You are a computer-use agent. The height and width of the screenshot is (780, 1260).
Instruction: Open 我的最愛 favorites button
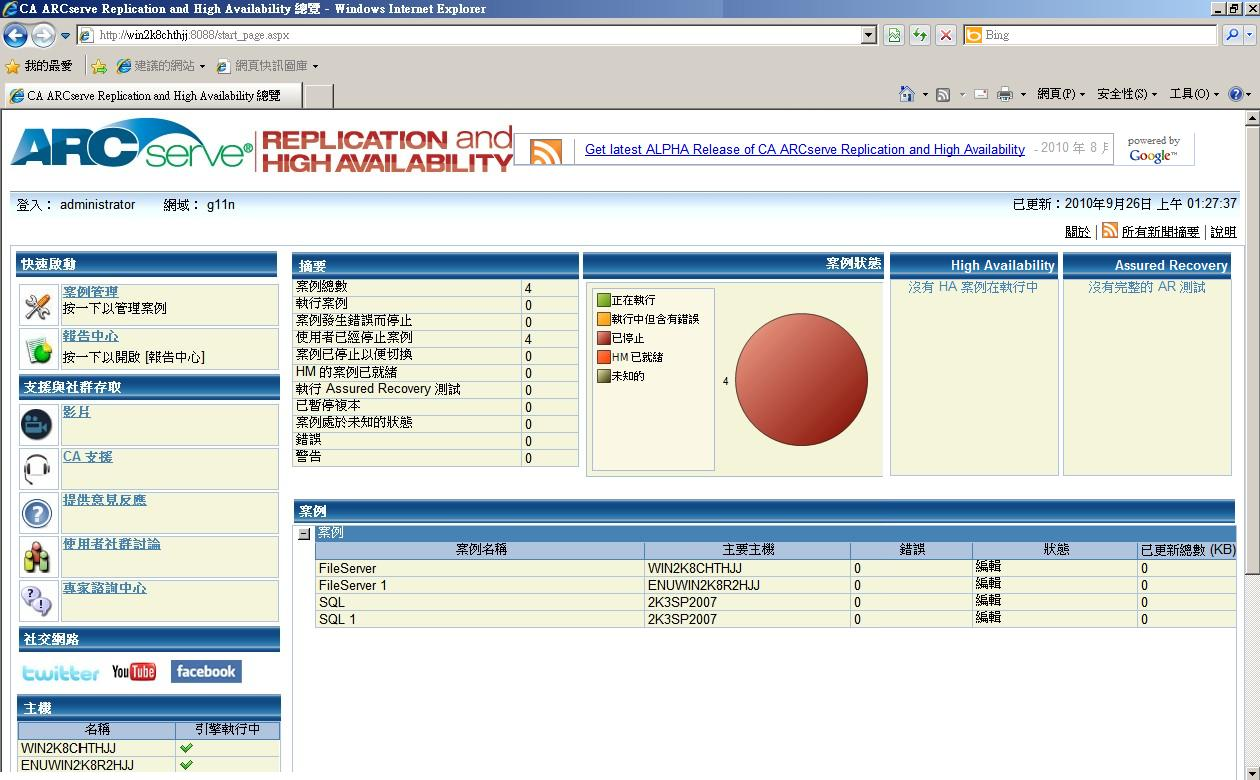click(x=39, y=66)
